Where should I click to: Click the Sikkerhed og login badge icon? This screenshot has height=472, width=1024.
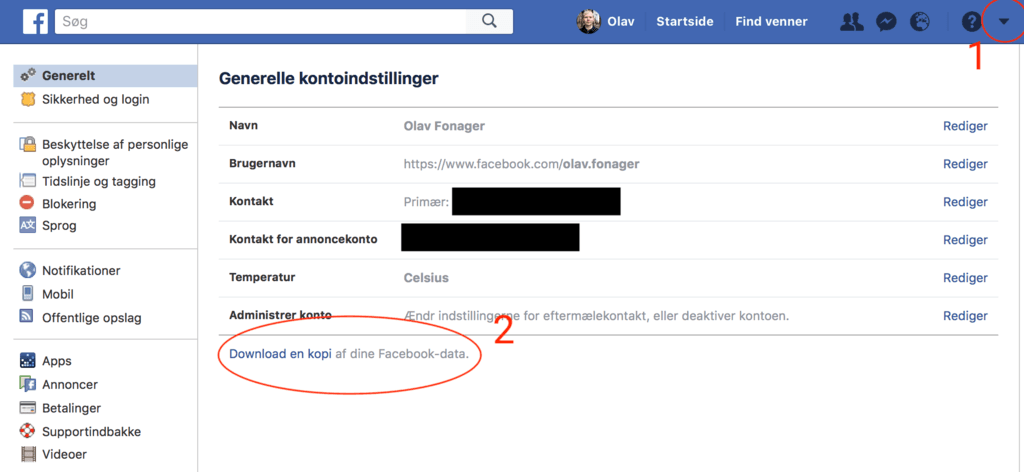pyautogui.click(x=28, y=100)
